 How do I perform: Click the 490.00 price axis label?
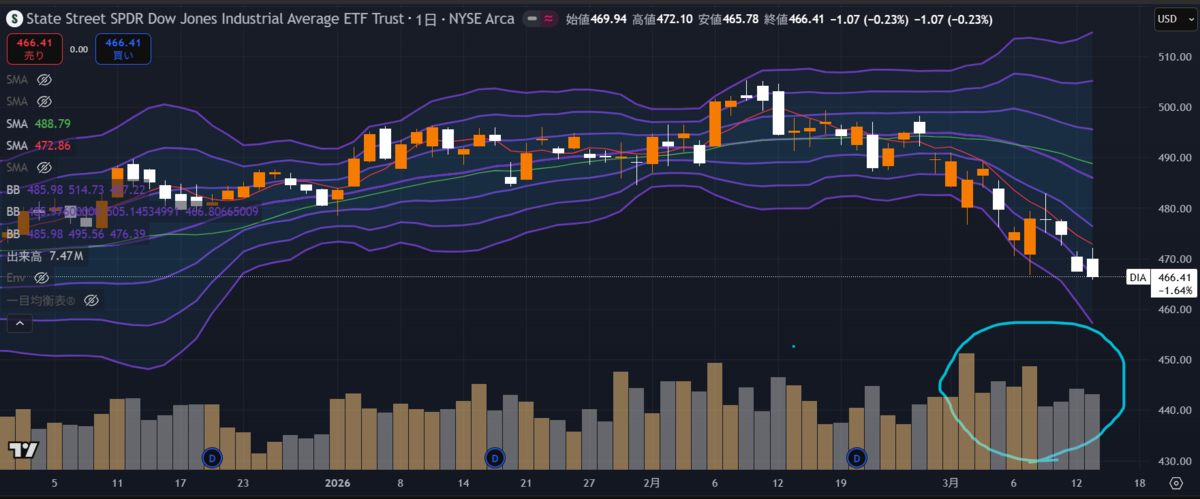point(1173,158)
